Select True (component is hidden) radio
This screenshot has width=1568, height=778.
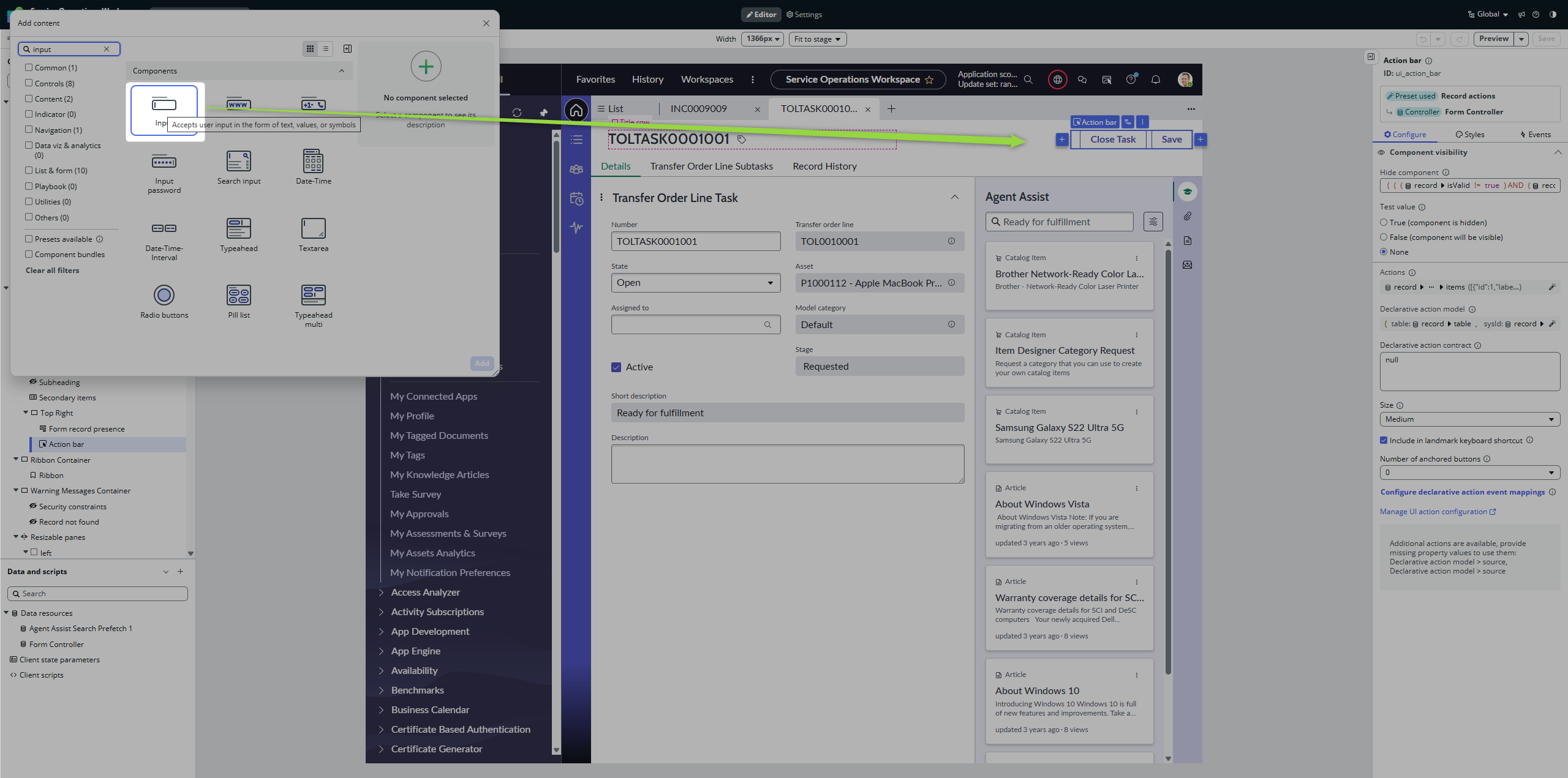pos(1384,223)
